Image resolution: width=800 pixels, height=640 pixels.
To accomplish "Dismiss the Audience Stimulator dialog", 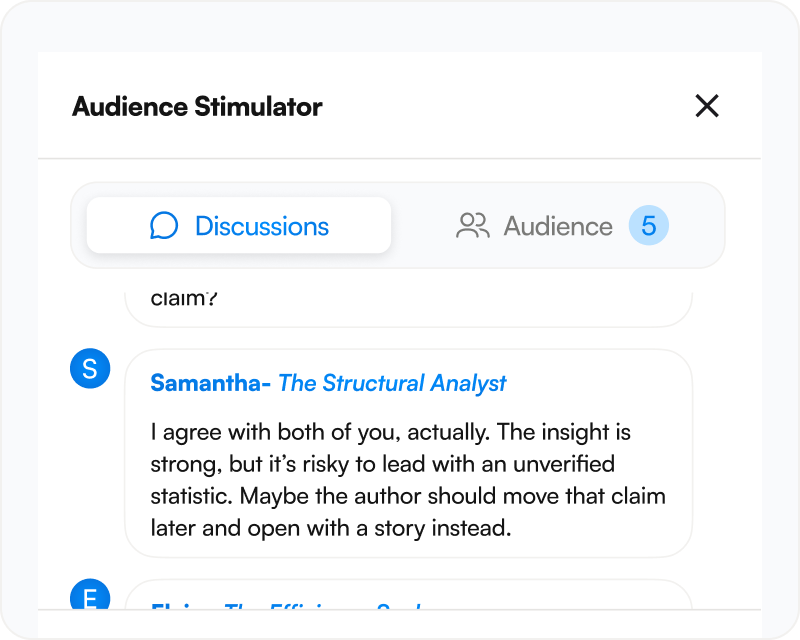I will click(708, 106).
